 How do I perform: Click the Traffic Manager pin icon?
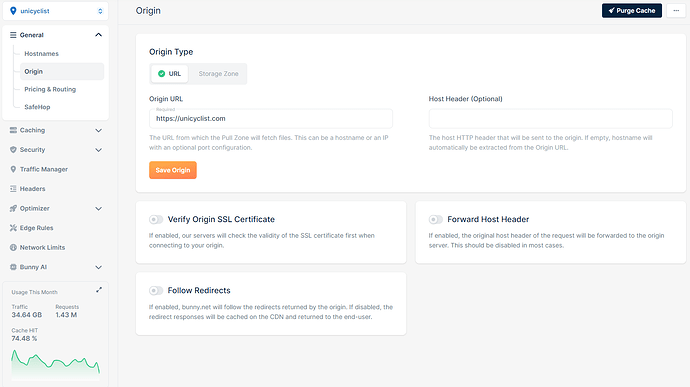(13, 169)
